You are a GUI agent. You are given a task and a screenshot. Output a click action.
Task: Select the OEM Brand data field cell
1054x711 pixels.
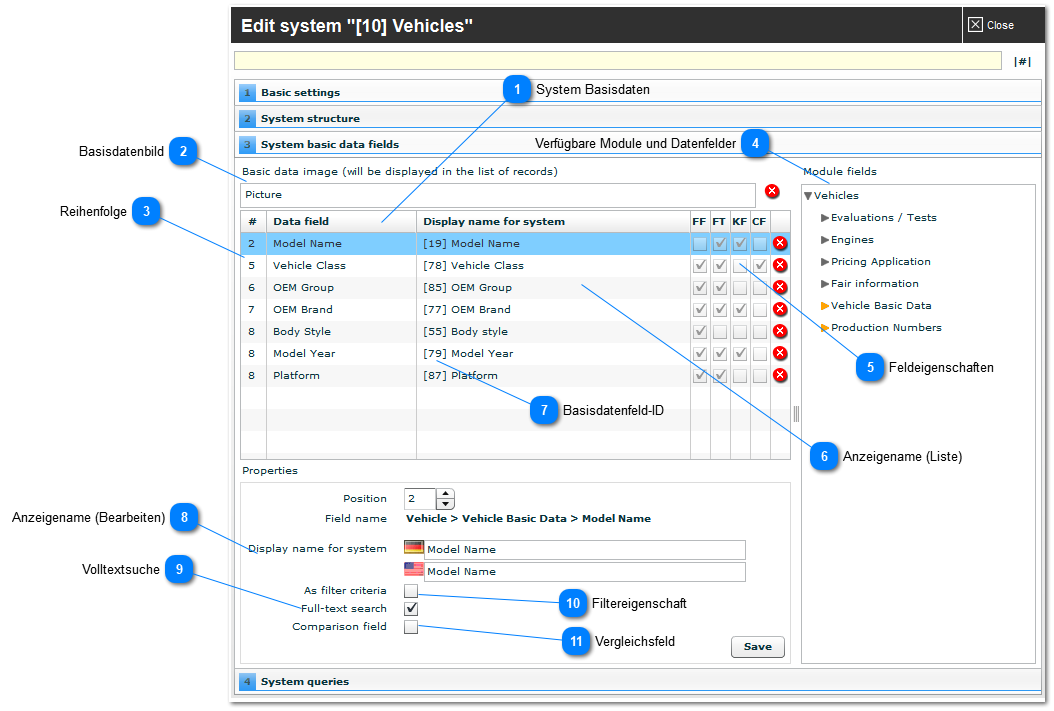[341, 310]
